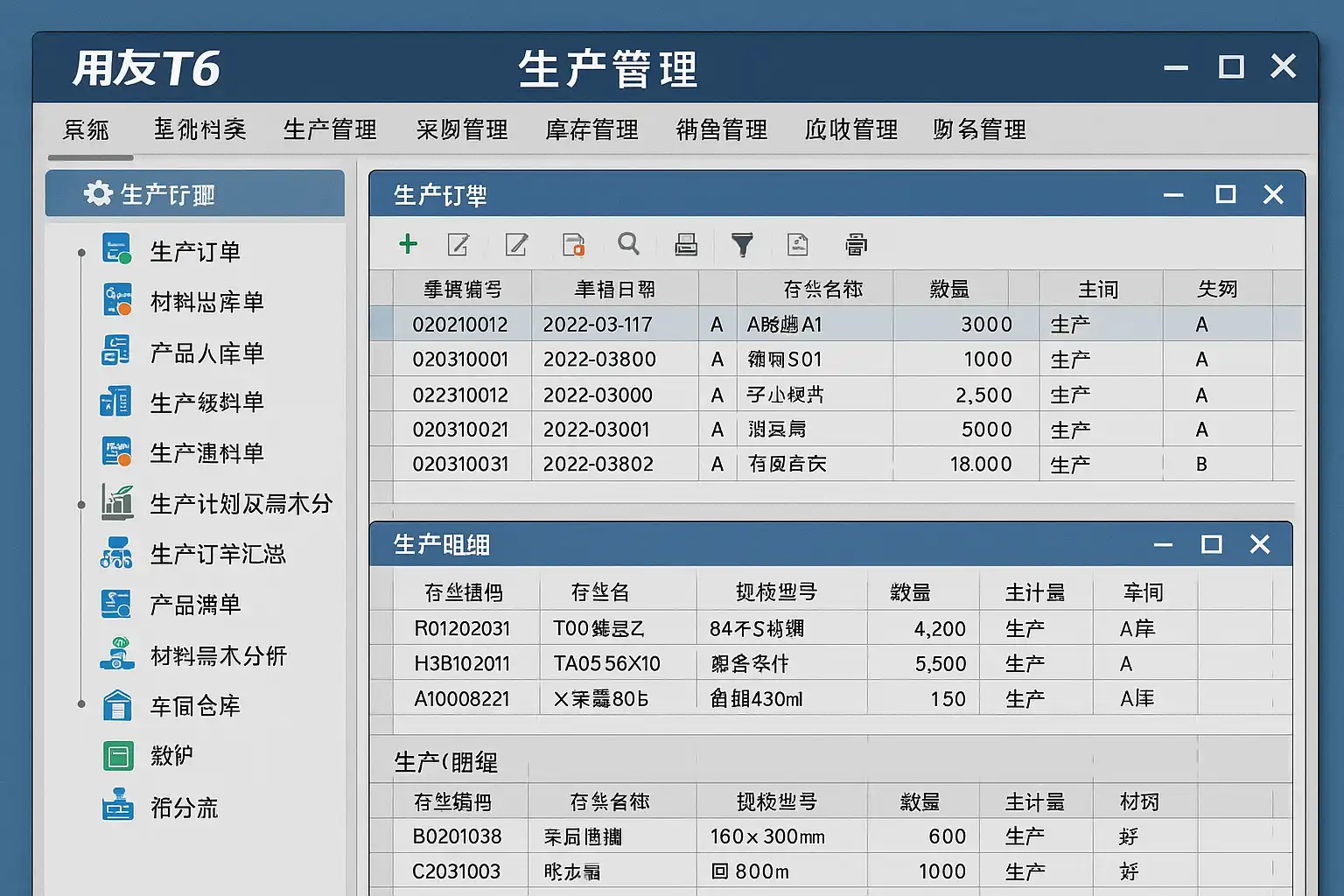Viewport: 1344px width, 896px height.
Task: Click the gear icon in the sidebar header
Action: 98,193
